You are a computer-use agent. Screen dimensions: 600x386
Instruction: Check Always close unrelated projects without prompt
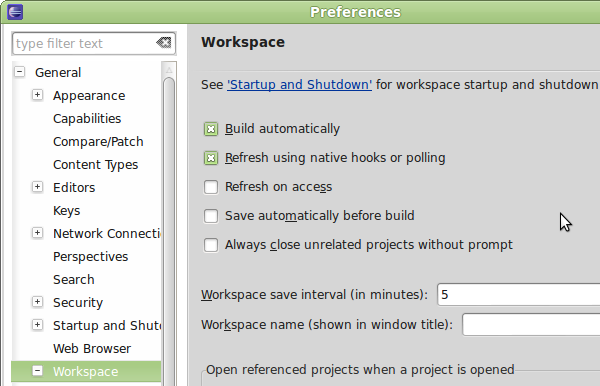[211, 245]
